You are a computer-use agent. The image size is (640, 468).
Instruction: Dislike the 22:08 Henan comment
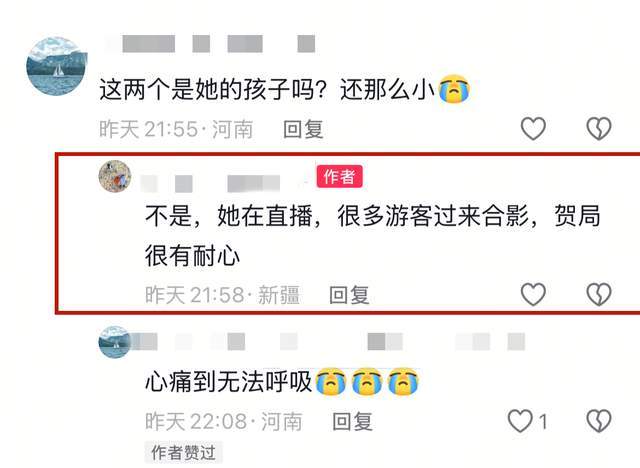click(599, 421)
